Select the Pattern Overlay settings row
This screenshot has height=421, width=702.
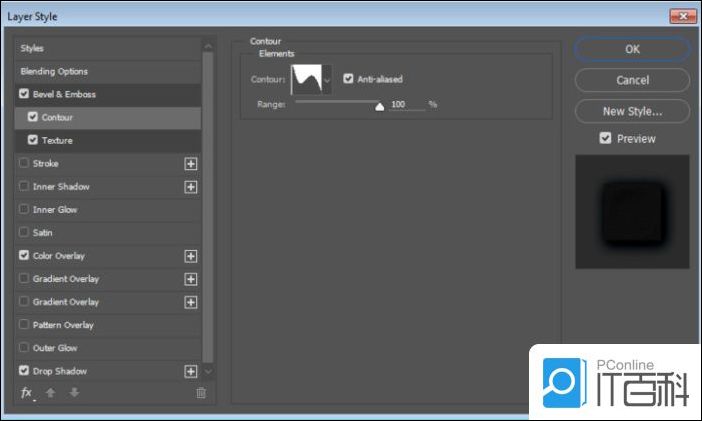coord(108,325)
